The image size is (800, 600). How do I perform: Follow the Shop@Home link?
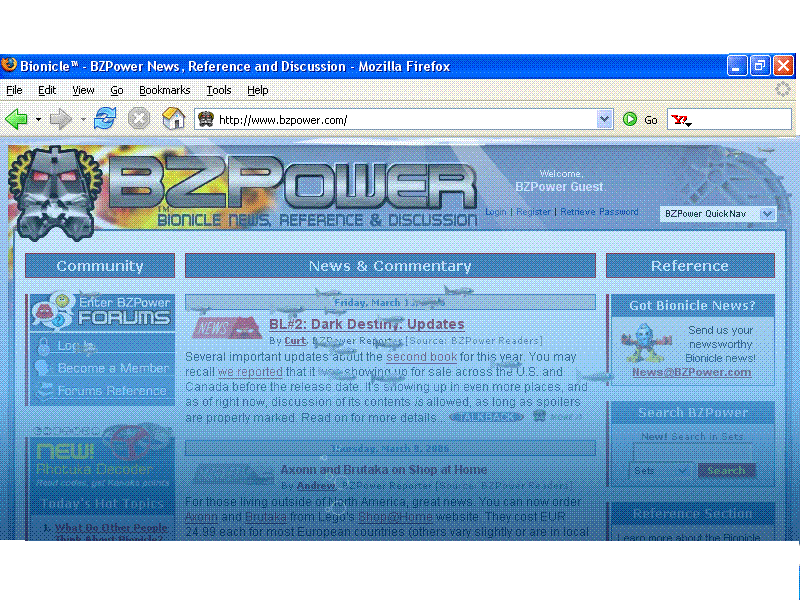395,516
